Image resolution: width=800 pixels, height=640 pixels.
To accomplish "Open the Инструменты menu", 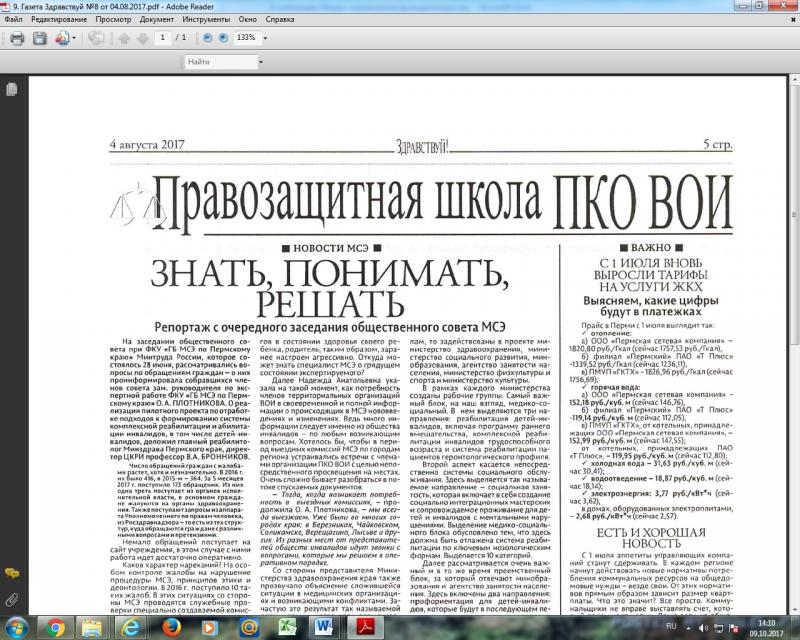I will [206, 19].
